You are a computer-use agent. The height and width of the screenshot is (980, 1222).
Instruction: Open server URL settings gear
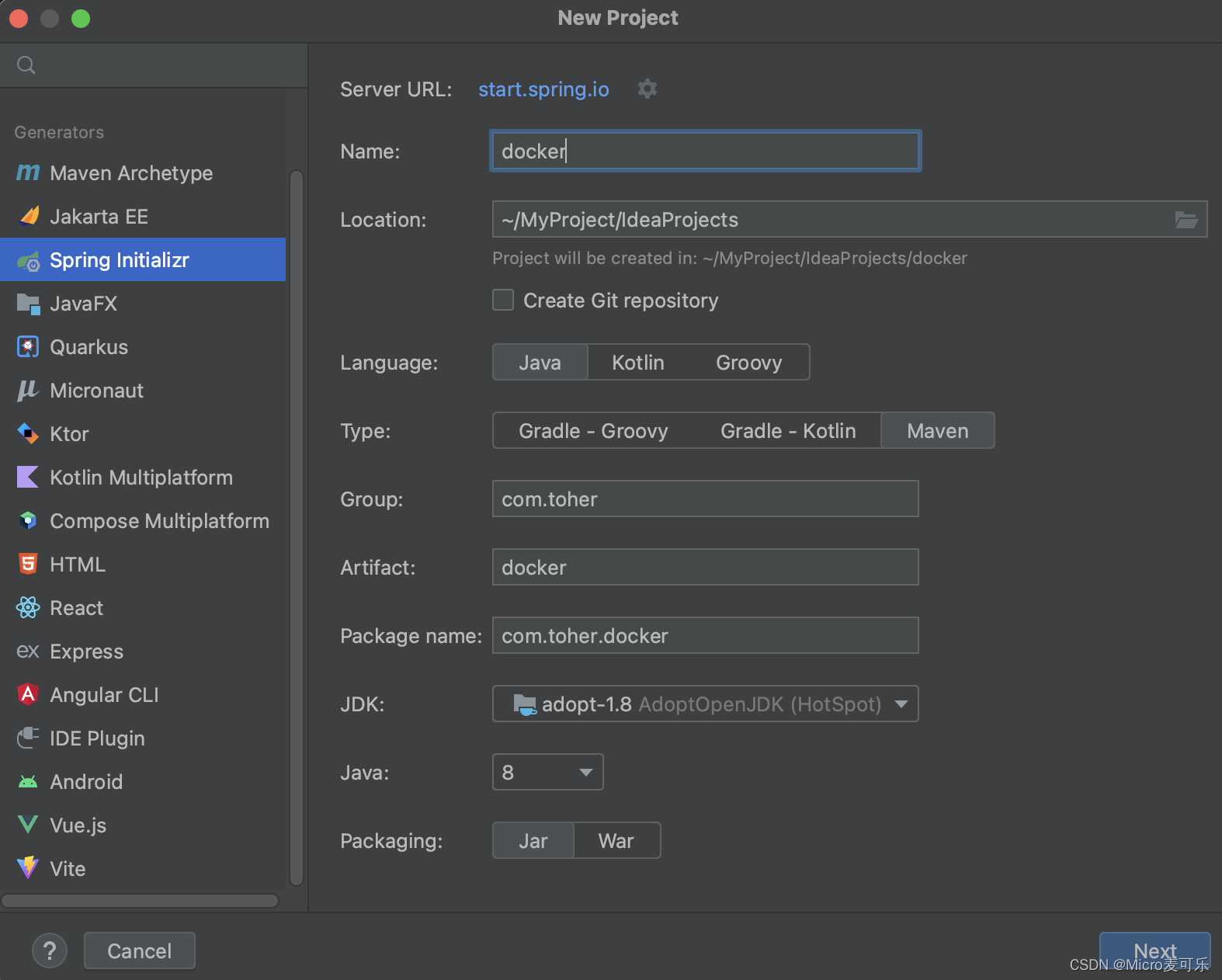(x=647, y=89)
